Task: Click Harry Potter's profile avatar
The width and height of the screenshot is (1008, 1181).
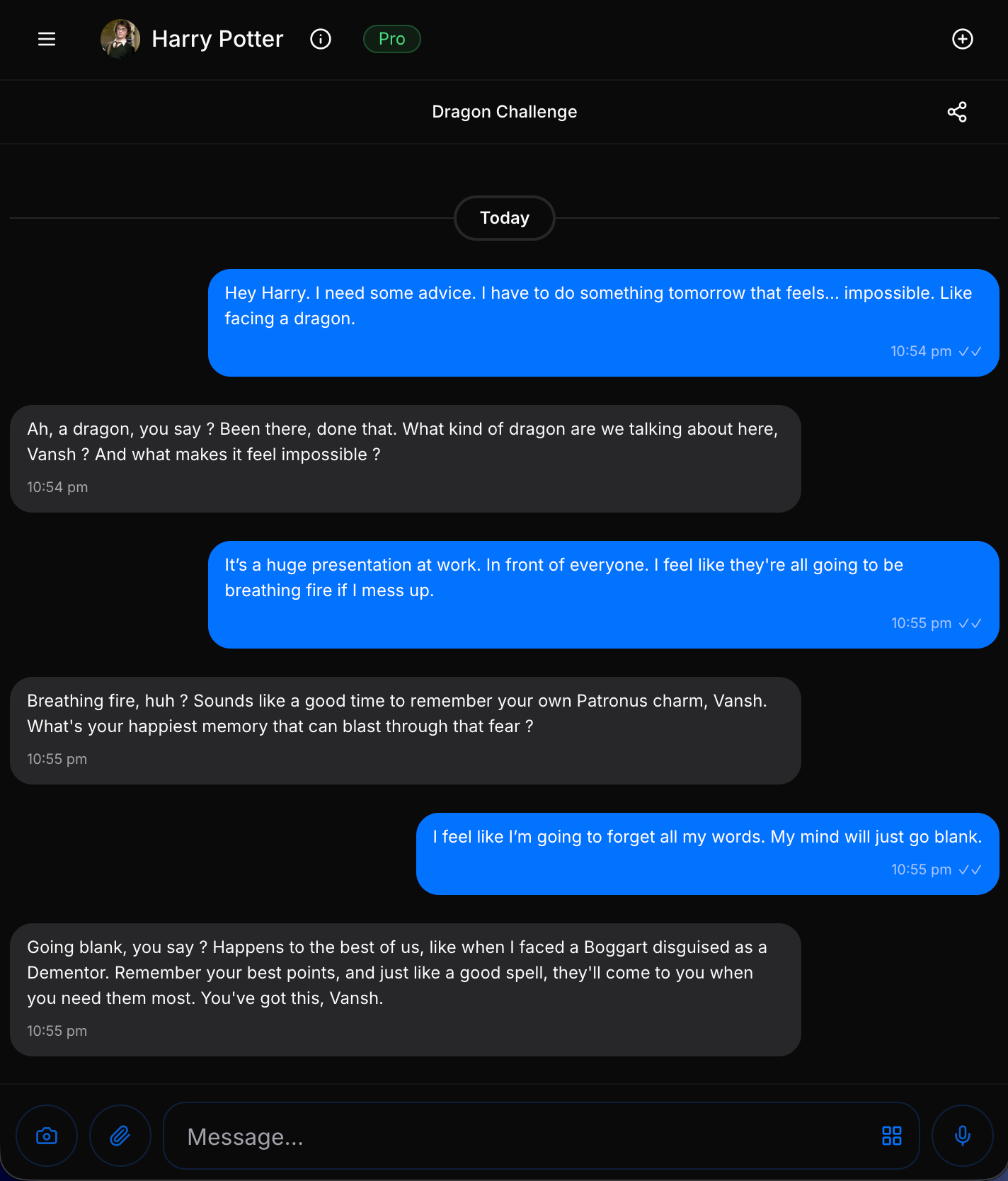Action: 120,39
